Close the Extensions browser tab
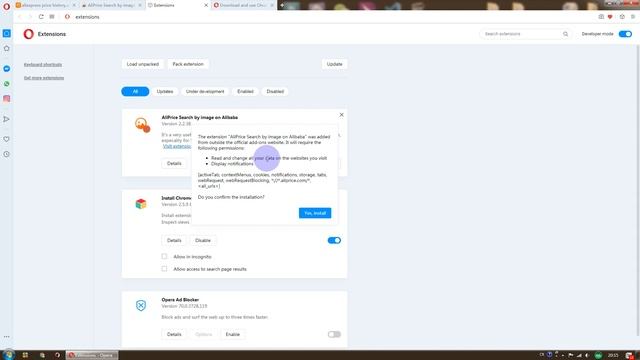Viewport: 640px width, 360px height. (x=206, y=5)
